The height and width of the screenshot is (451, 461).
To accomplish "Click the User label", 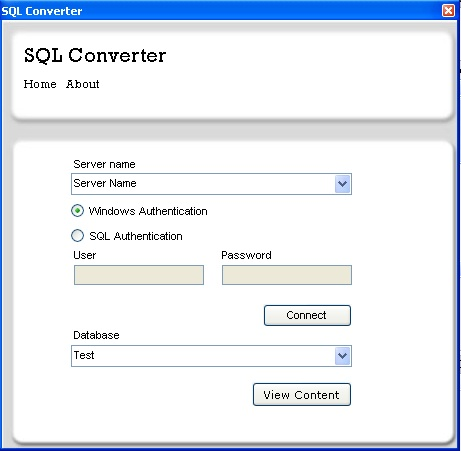I will click(85, 255).
